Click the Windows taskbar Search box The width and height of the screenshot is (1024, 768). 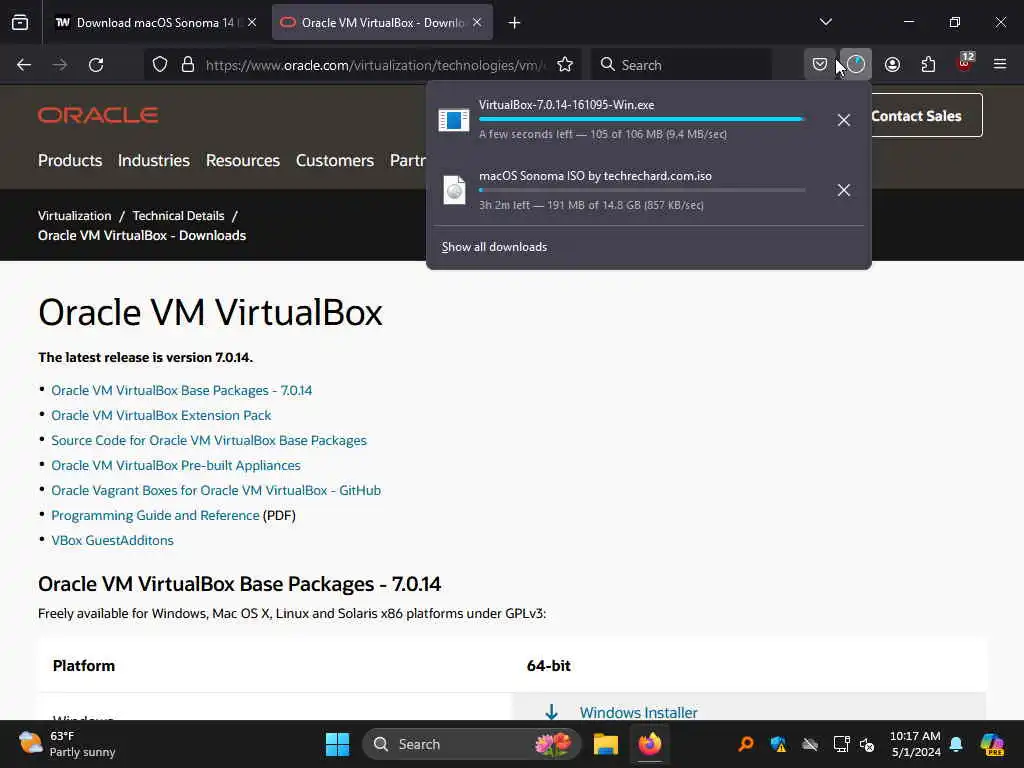click(472, 744)
